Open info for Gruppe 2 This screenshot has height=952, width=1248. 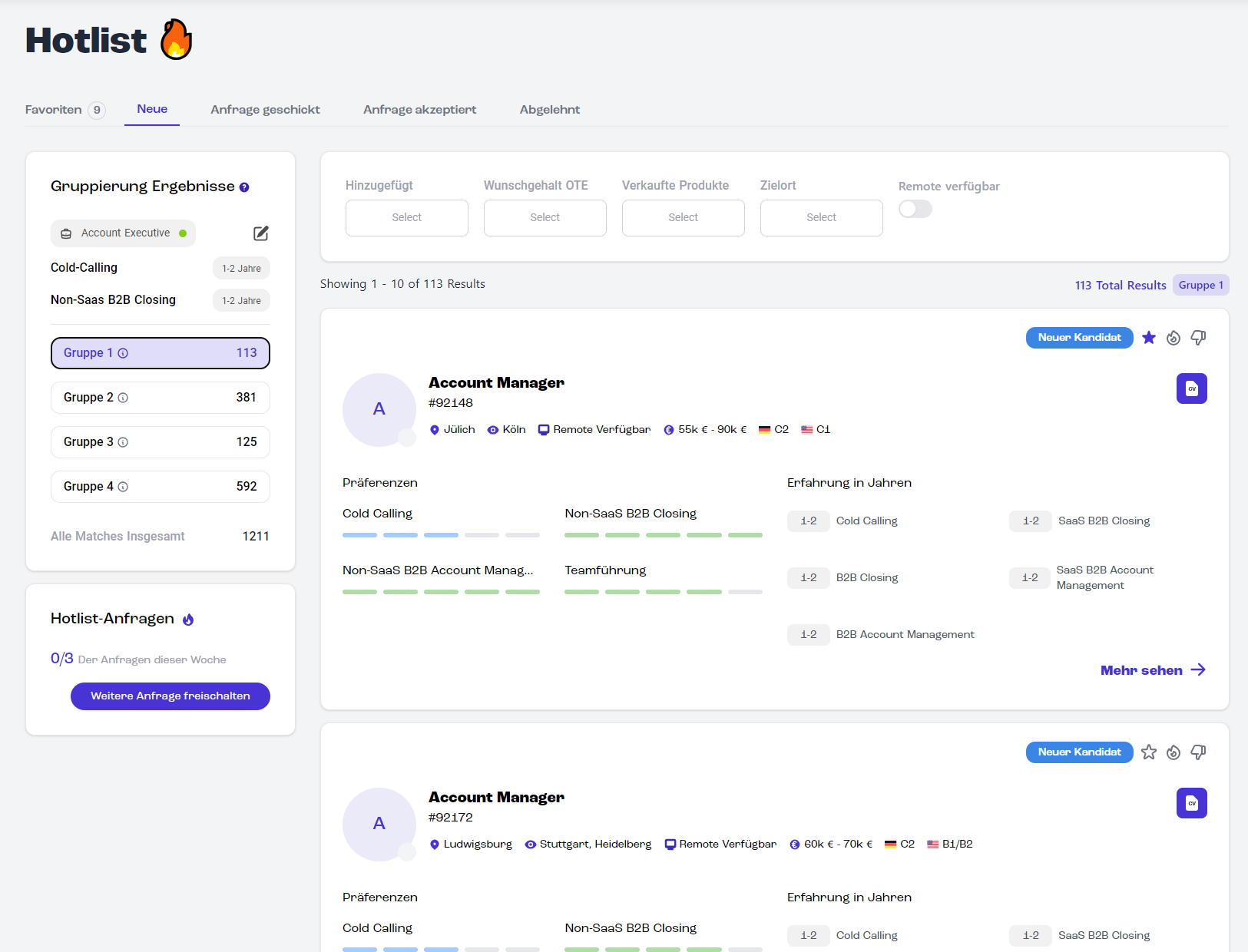coord(123,398)
